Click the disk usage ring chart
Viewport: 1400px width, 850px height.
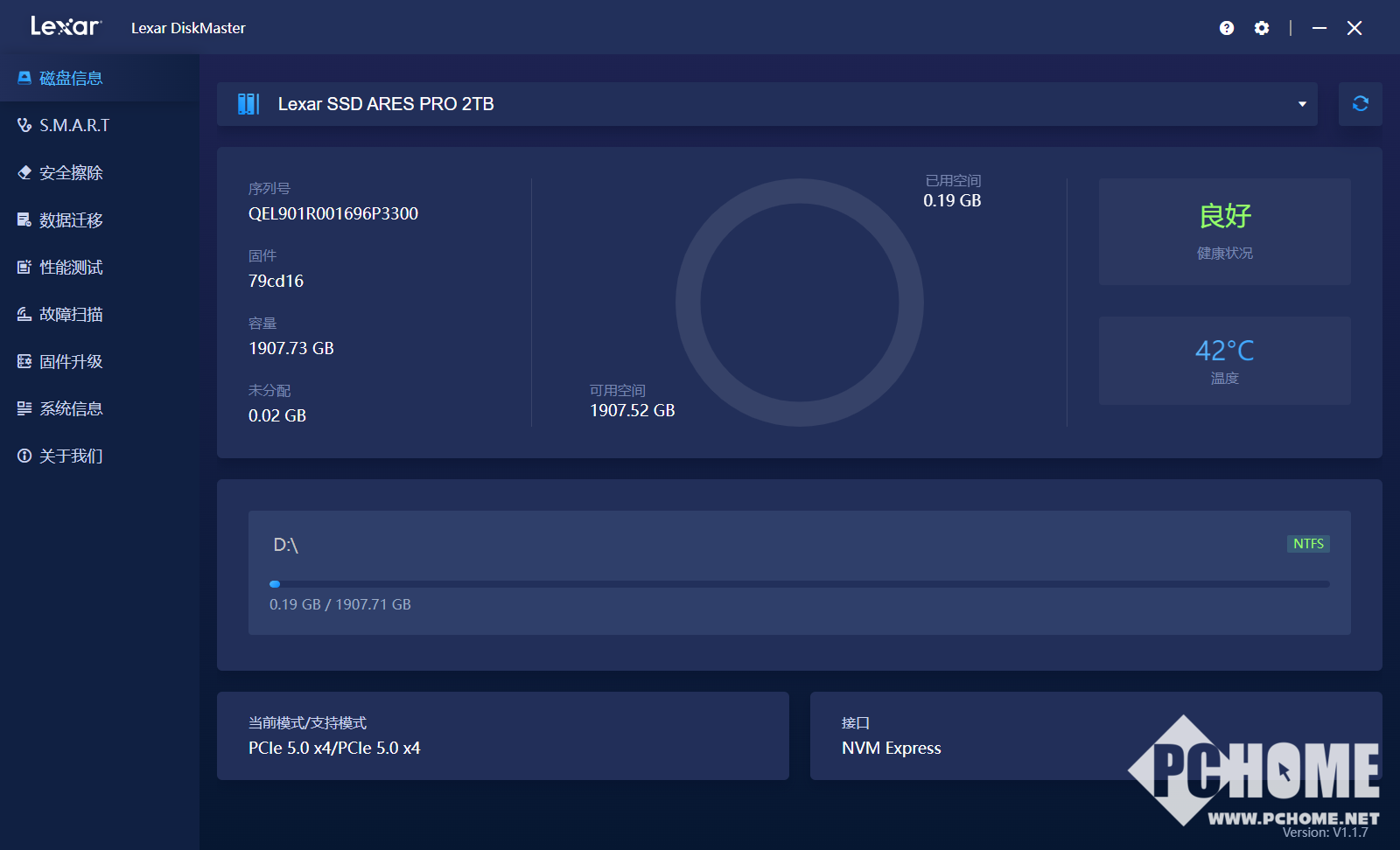(x=800, y=303)
